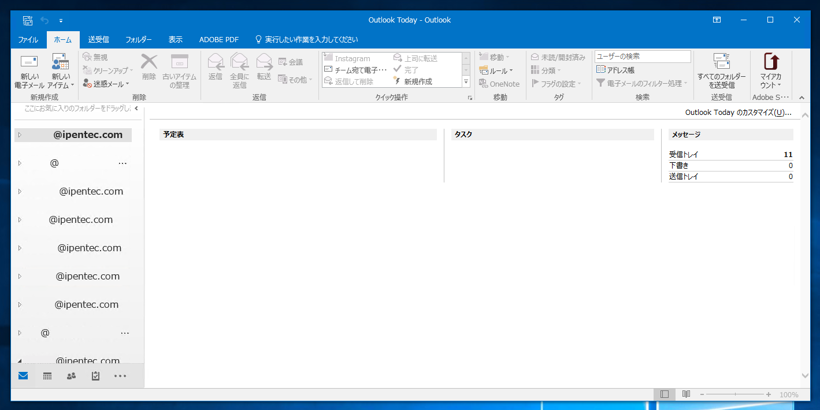Open Outlook Today のカスタマイズ link
The width and height of the screenshot is (820, 410).
tap(738, 112)
